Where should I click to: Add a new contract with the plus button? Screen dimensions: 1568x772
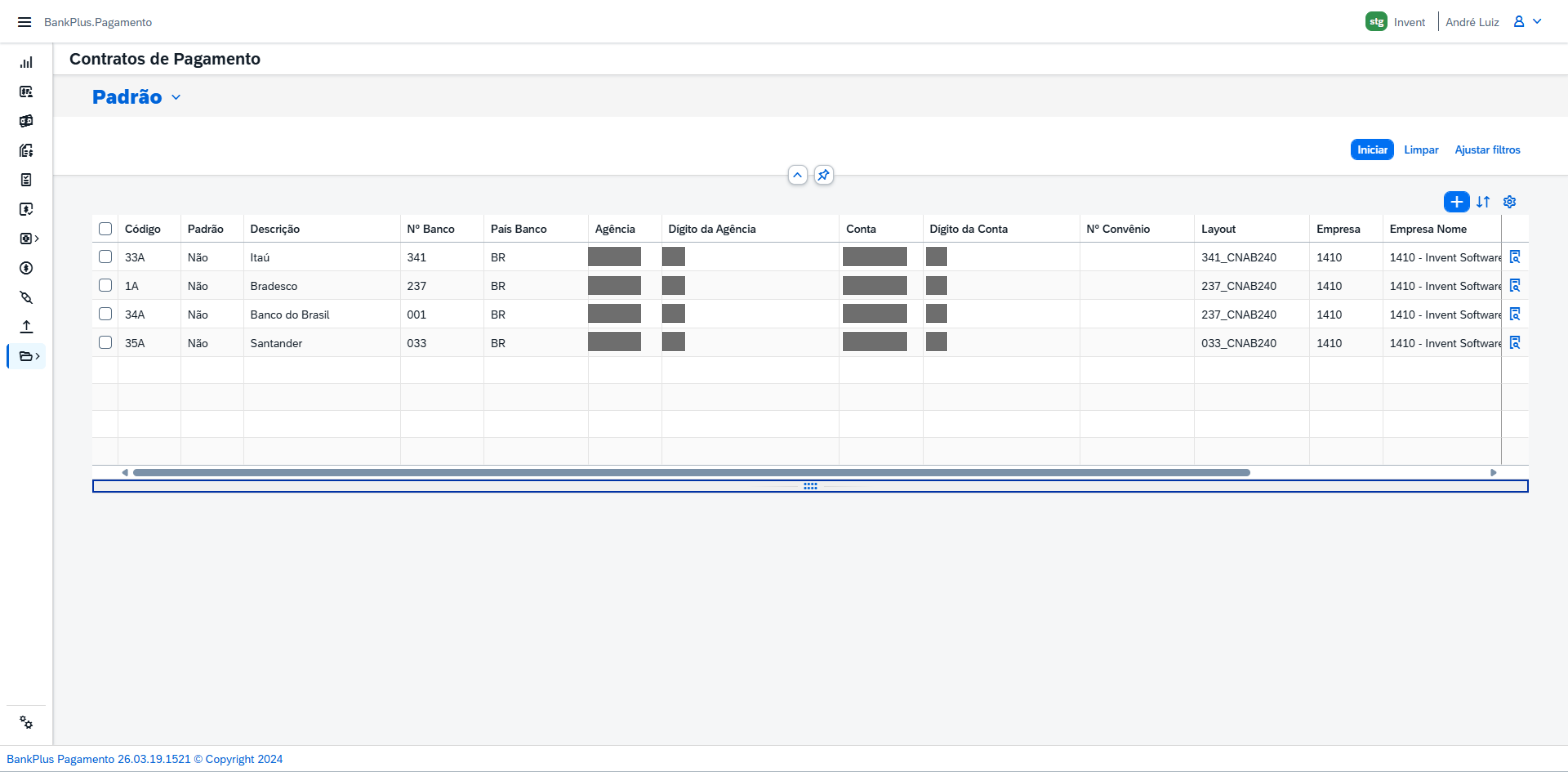[1456, 202]
